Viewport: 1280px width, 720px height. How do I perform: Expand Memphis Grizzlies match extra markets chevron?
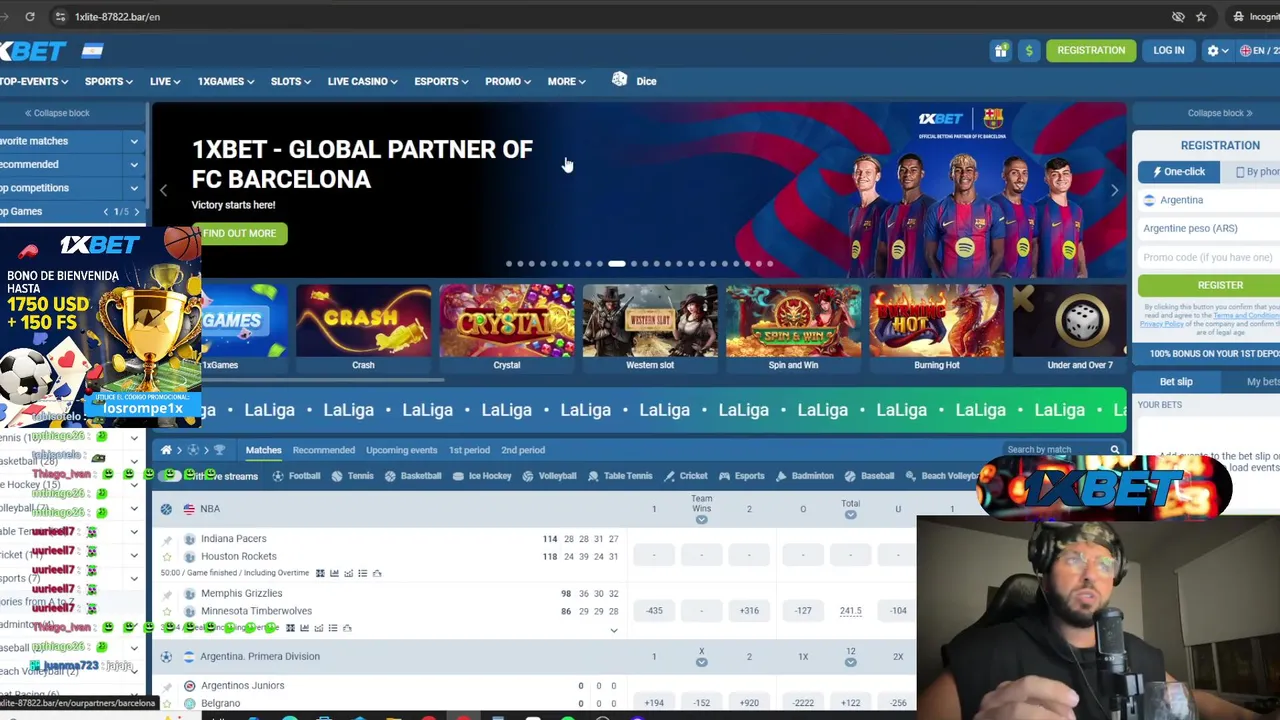614,630
